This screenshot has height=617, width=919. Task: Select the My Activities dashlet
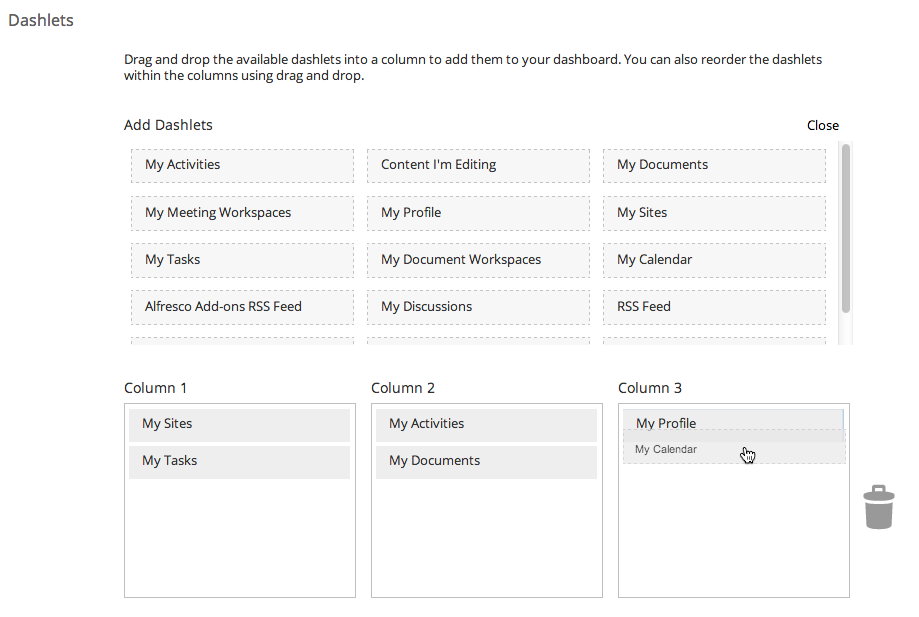pos(241,165)
